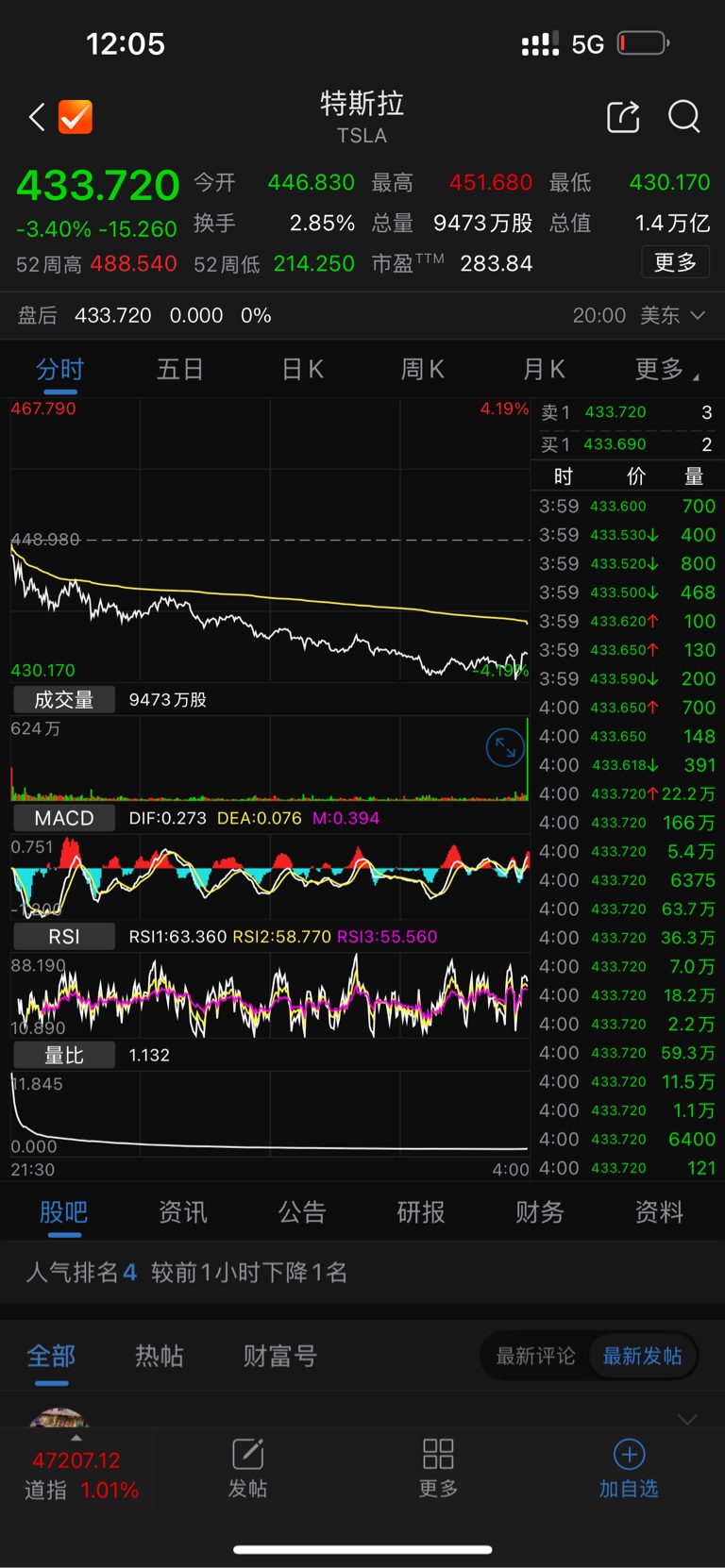Expand chart with fullscreen circle icon
The image size is (725, 1568).
pos(505,748)
